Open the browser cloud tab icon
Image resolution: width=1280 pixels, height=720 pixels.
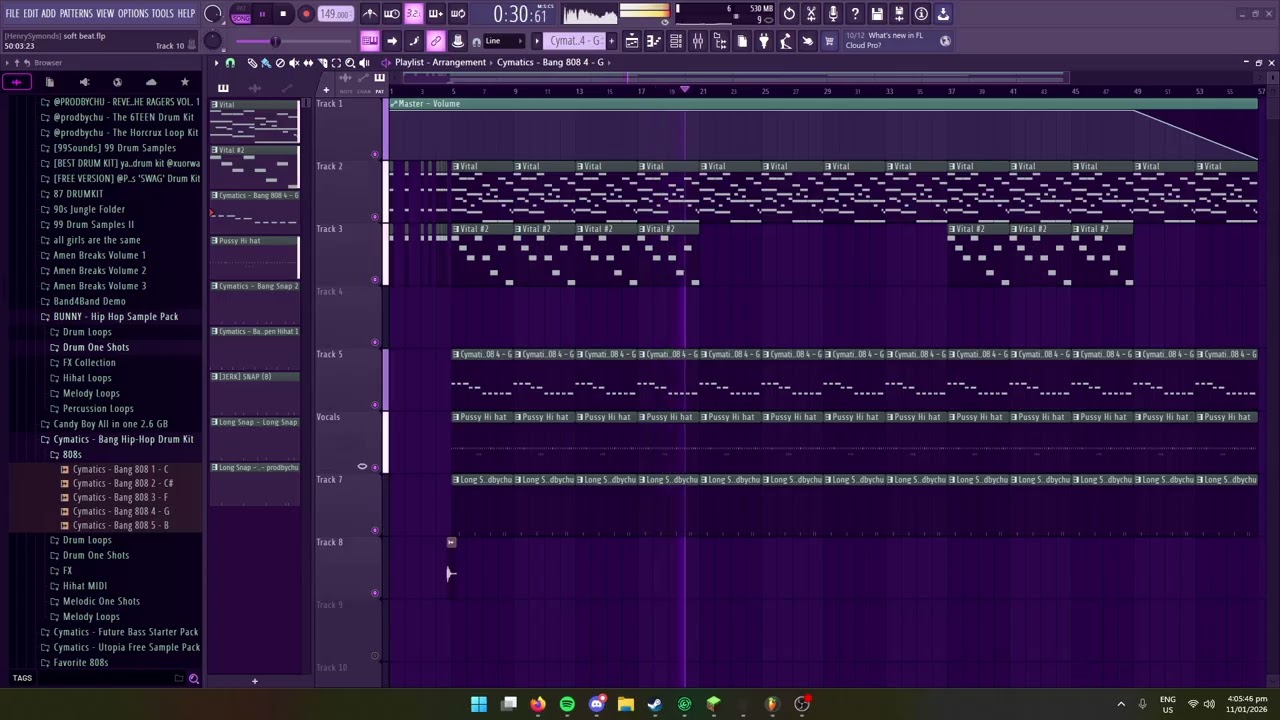coord(151,82)
